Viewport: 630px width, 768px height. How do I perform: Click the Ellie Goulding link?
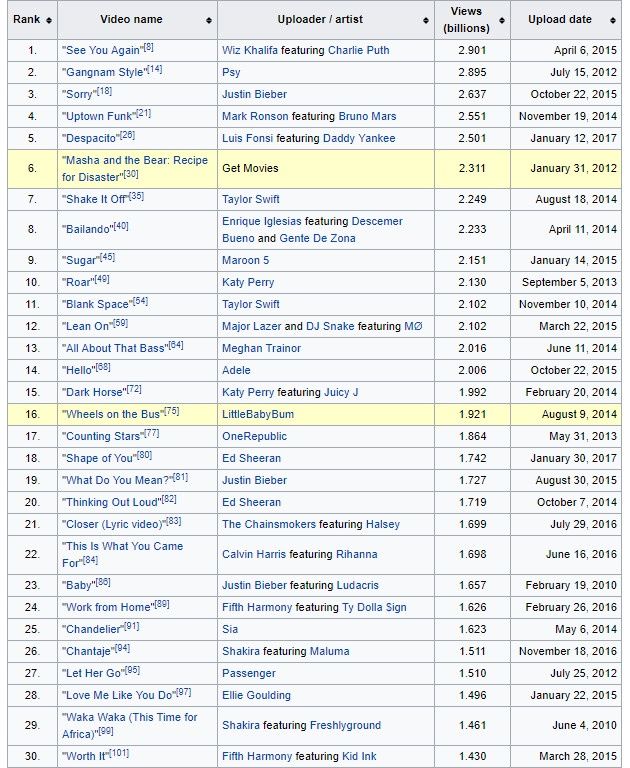click(256, 696)
